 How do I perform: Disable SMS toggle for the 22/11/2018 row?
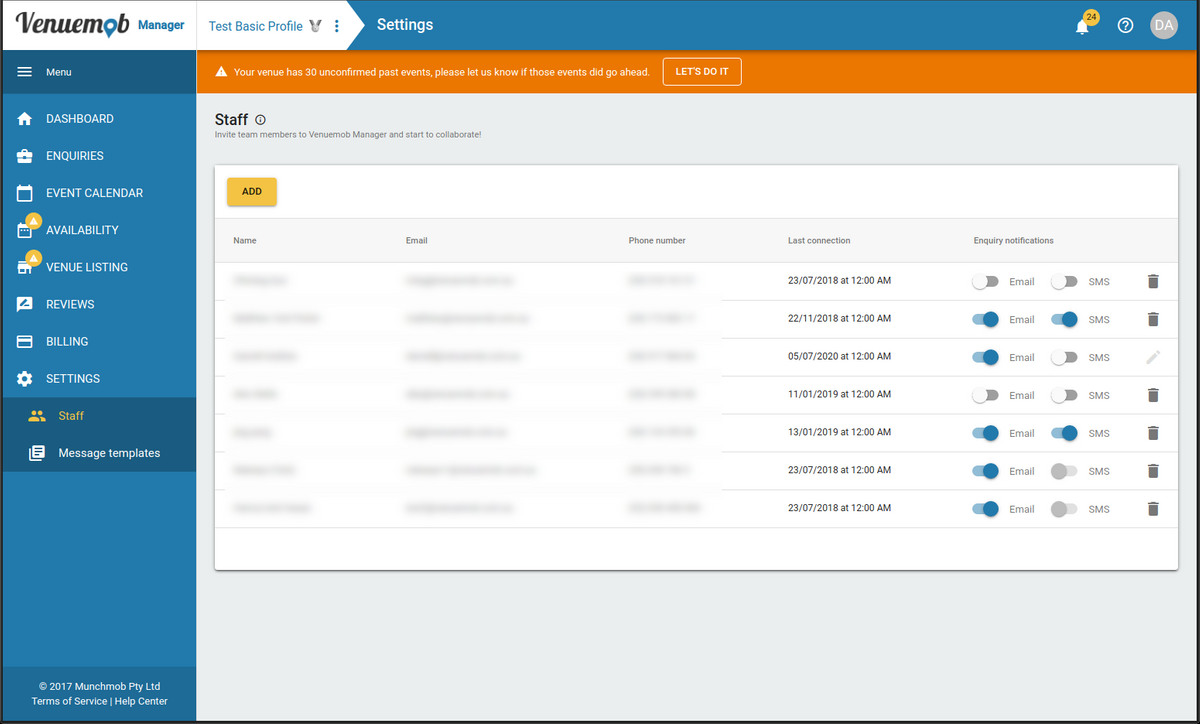coord(1064,319)
